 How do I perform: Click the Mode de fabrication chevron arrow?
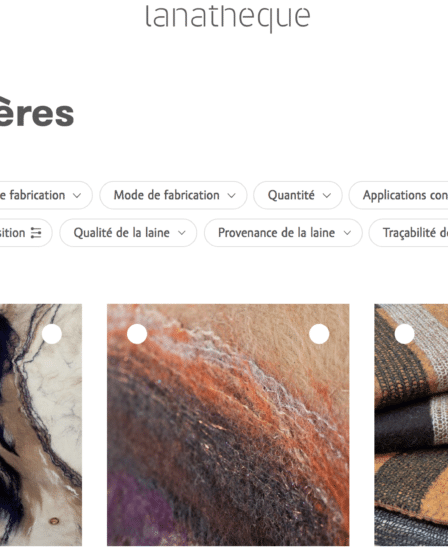232,196
